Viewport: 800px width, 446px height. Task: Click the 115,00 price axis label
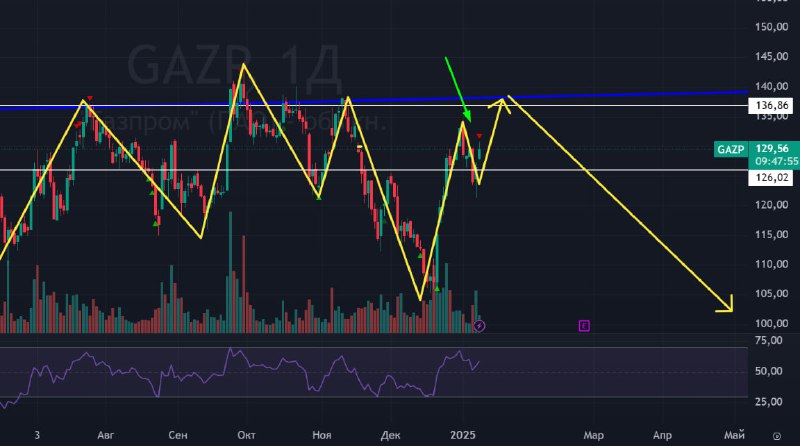[x=771, y=234]
